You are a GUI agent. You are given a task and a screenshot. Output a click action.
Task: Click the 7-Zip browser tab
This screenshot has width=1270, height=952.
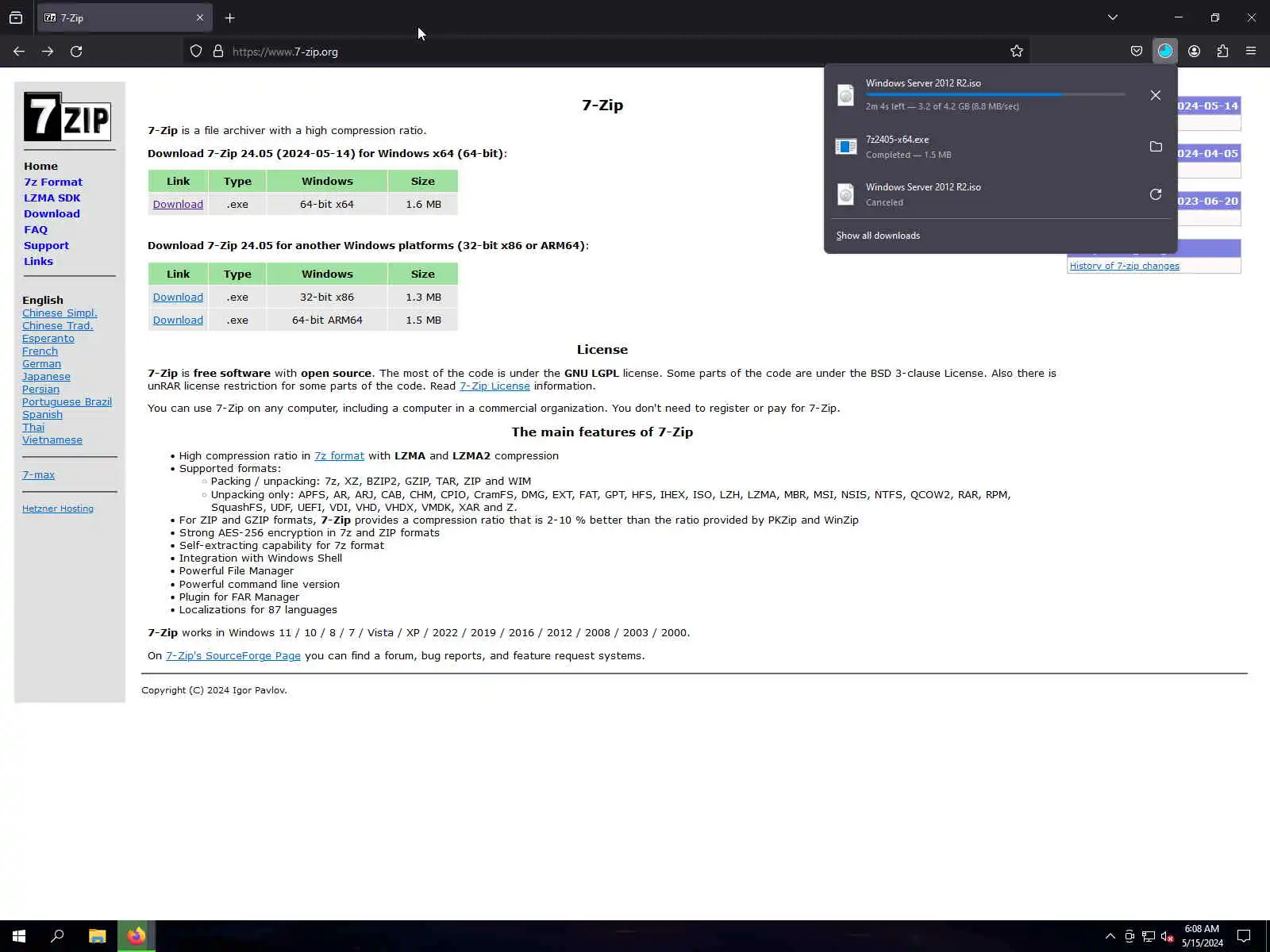click(125, 17)
